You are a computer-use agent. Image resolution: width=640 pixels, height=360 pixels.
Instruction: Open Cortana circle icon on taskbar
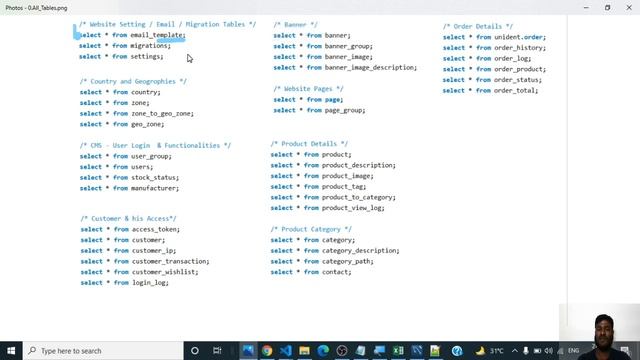coord(195,351)
